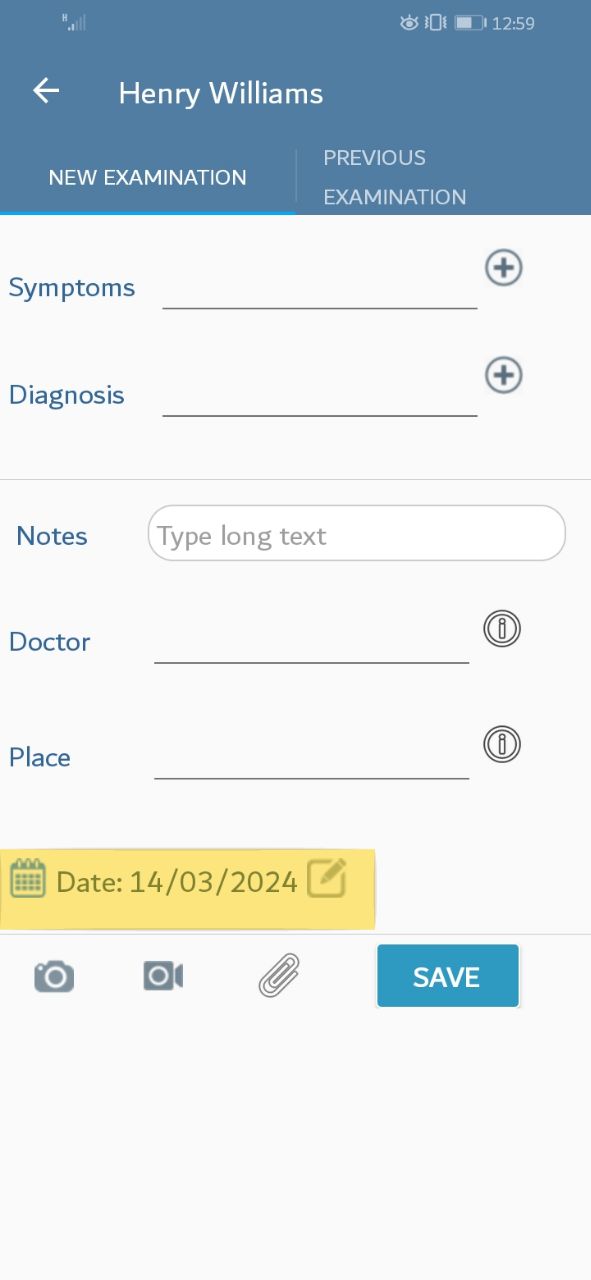Image resolution: width=591 pixels, height=1280 pixels.
Task: Click the calendar icon beside Date
Action: click(28, 879)
